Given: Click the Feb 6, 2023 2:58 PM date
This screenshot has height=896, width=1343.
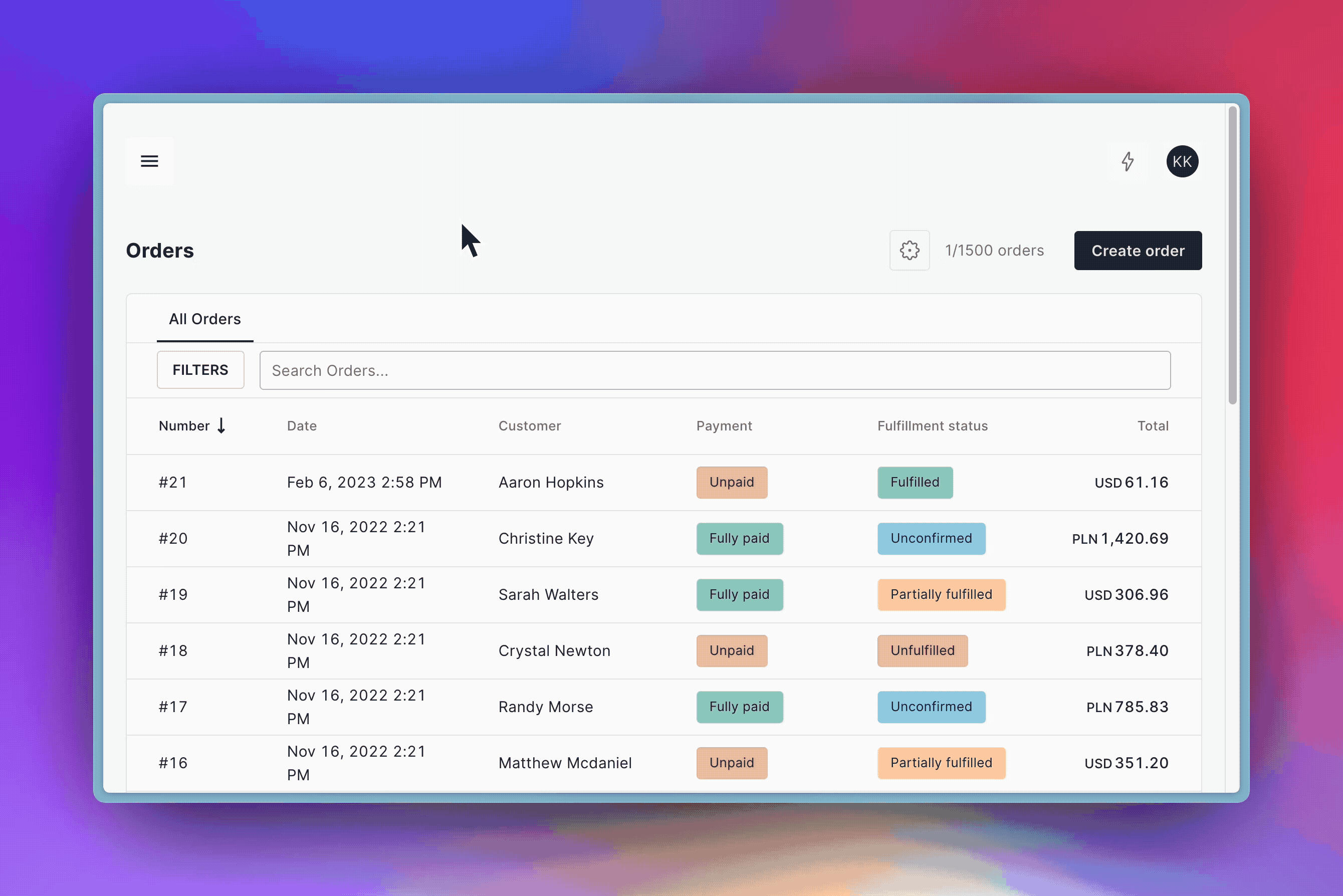Looking at the screenshot, I should (x=364, y=482).
